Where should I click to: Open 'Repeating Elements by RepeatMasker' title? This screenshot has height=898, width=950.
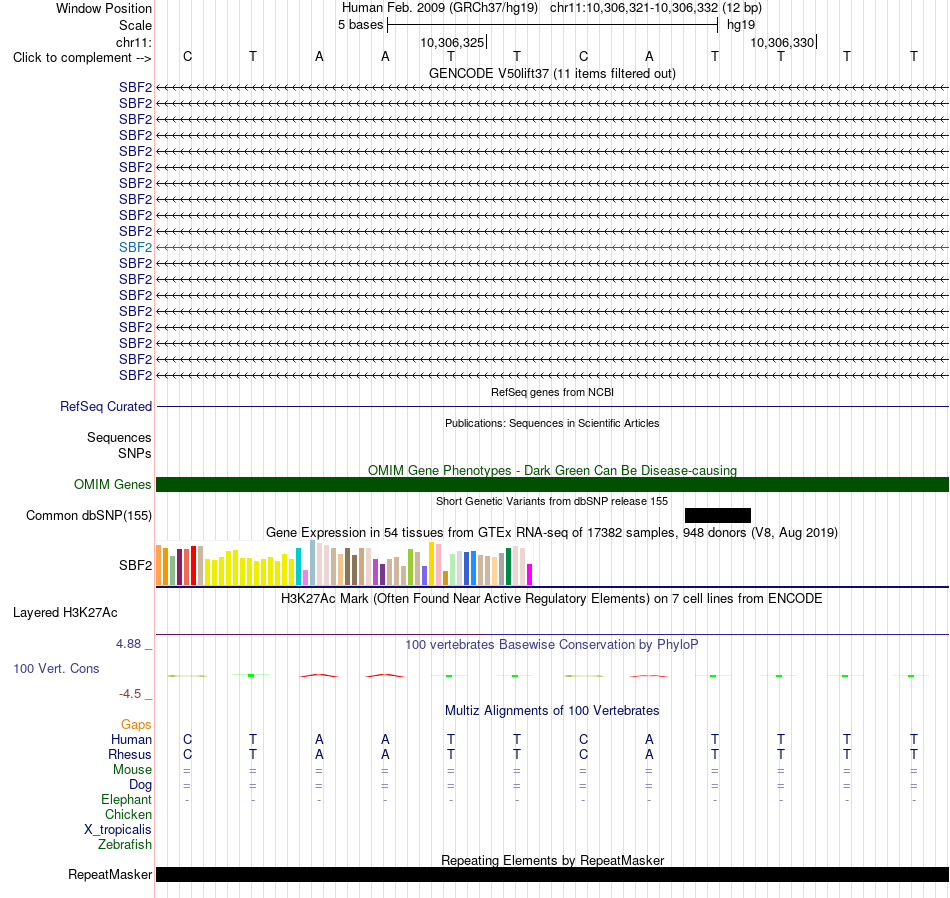coord(552,860)
